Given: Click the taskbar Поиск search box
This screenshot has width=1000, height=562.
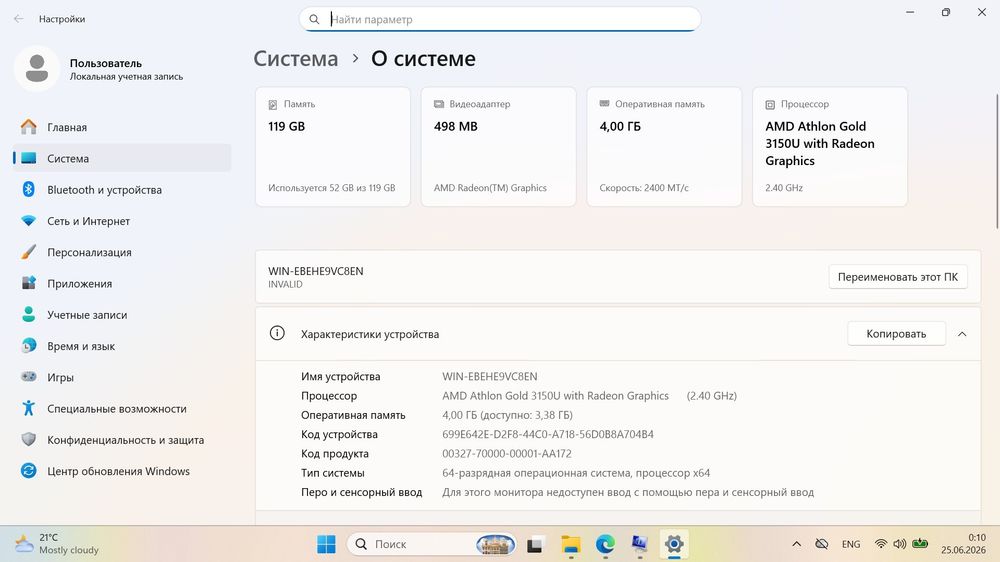Looking at the screenshot, I should pos(431,544).
